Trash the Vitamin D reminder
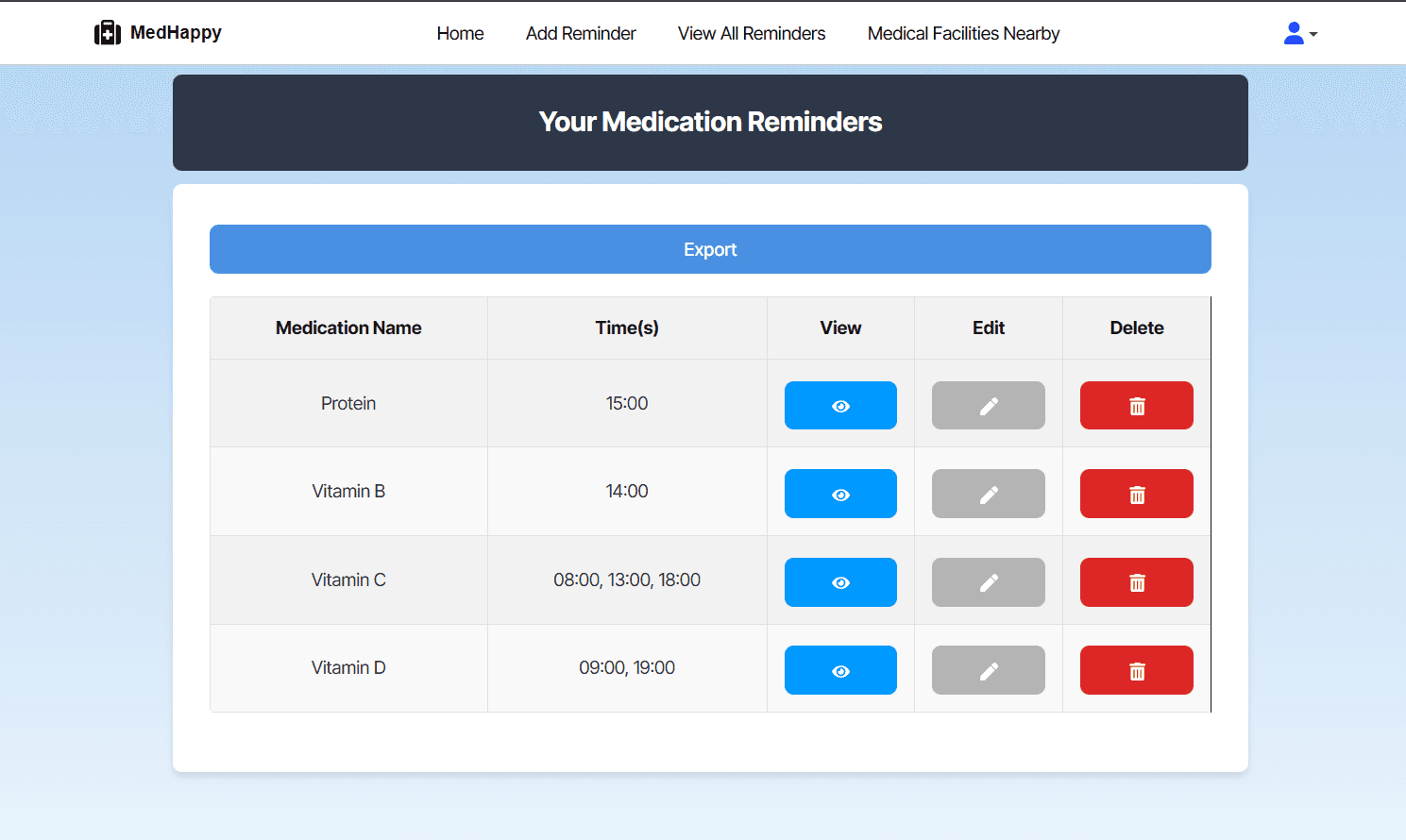 tap(1136, 670)
